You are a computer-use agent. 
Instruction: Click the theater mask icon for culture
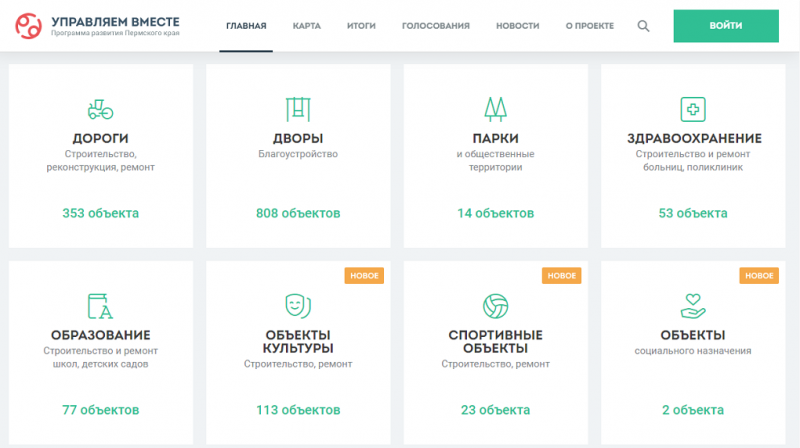[x=298, y=306]
